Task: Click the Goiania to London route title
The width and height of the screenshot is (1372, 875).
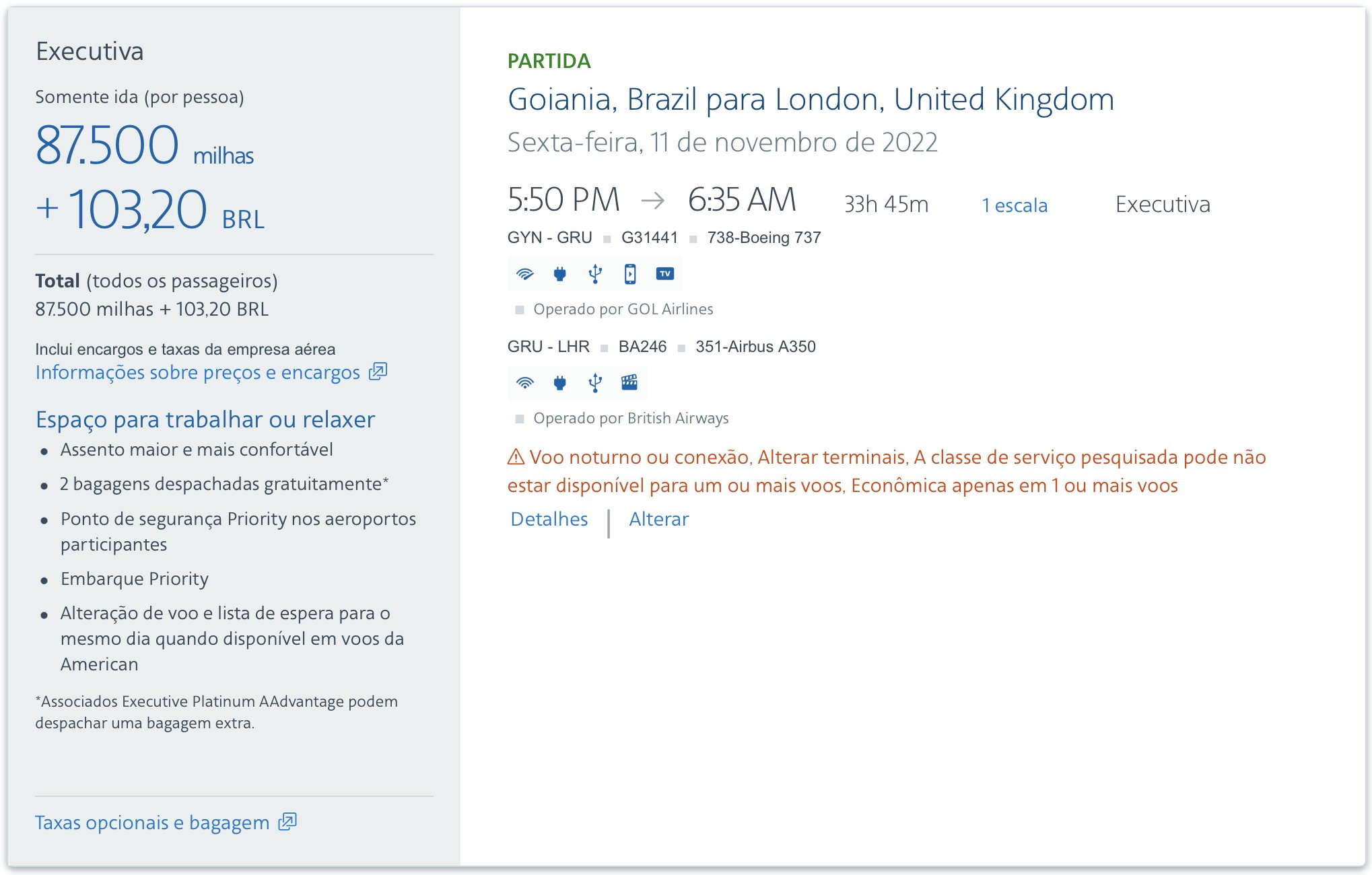Action: pos(811,100)
